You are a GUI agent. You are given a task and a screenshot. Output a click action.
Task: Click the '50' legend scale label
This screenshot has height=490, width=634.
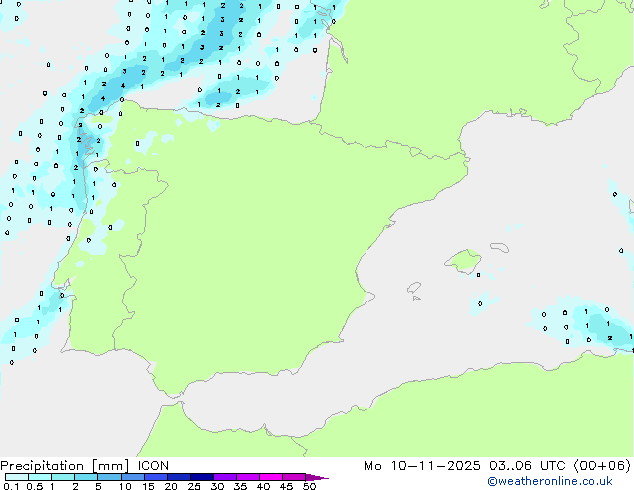309,486
